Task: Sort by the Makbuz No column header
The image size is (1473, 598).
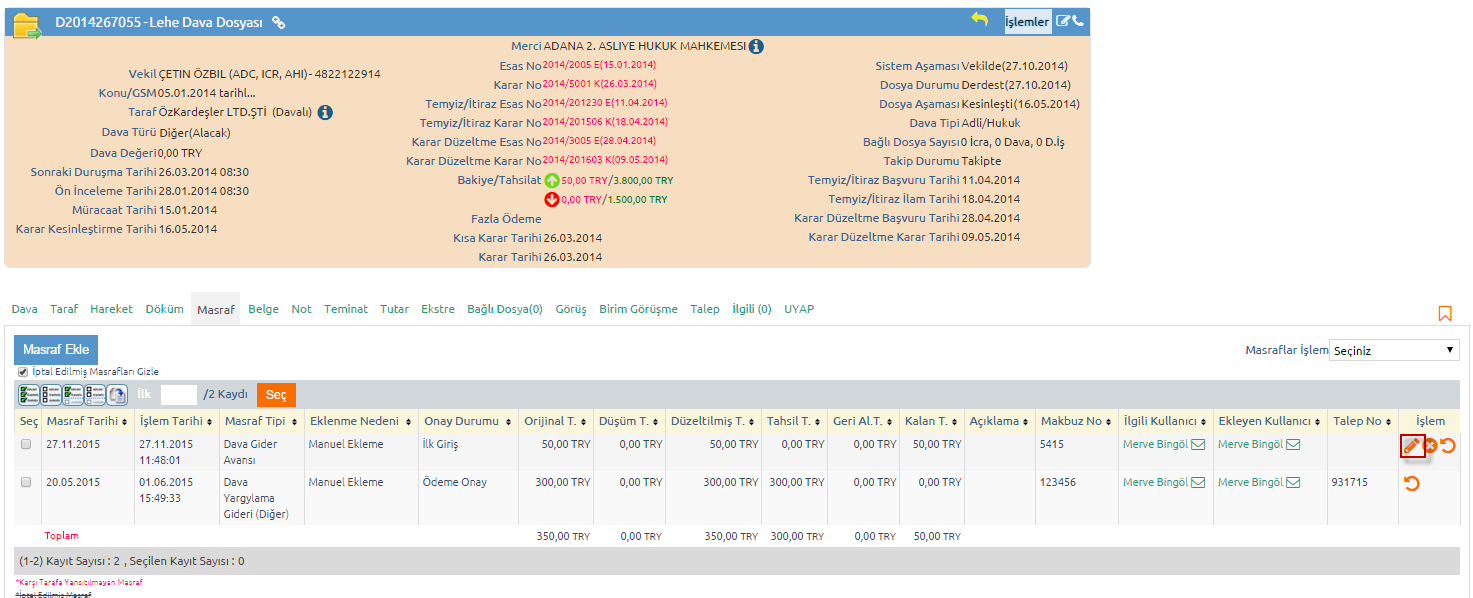Action: 1076,421
